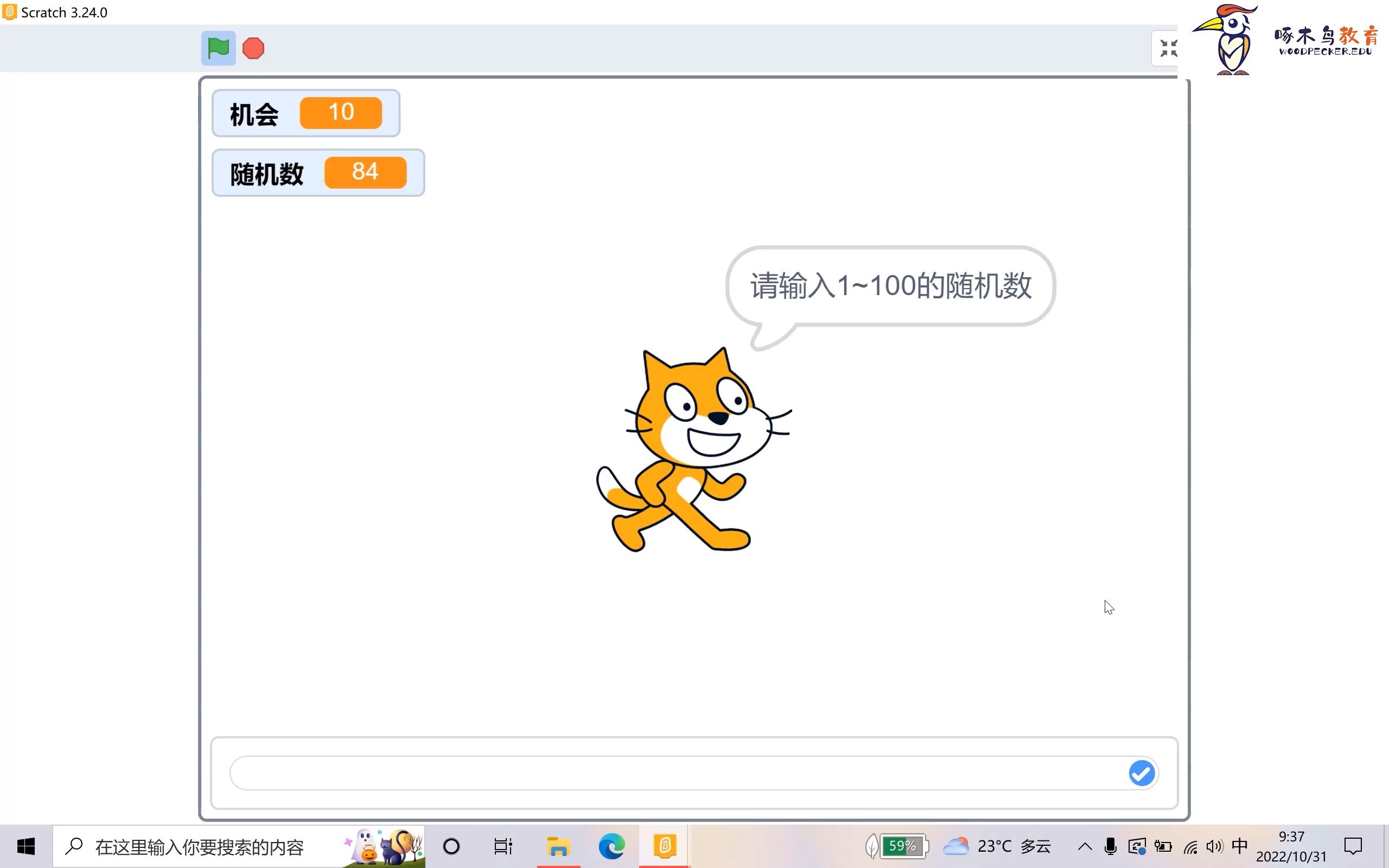Open clock showing 9:37 2022/10/31
Screen dimensions: 1389x868
[1291, 846]
